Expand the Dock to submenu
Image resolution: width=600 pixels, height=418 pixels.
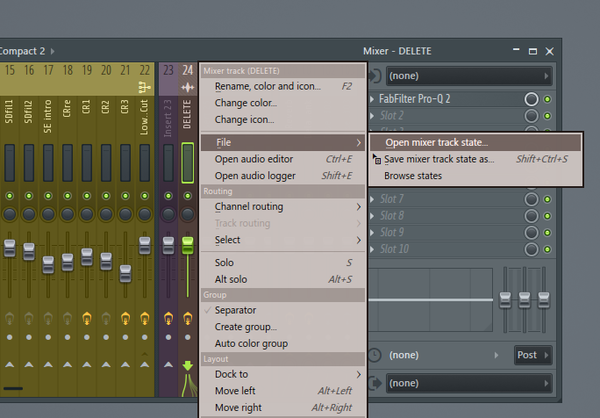283,374
